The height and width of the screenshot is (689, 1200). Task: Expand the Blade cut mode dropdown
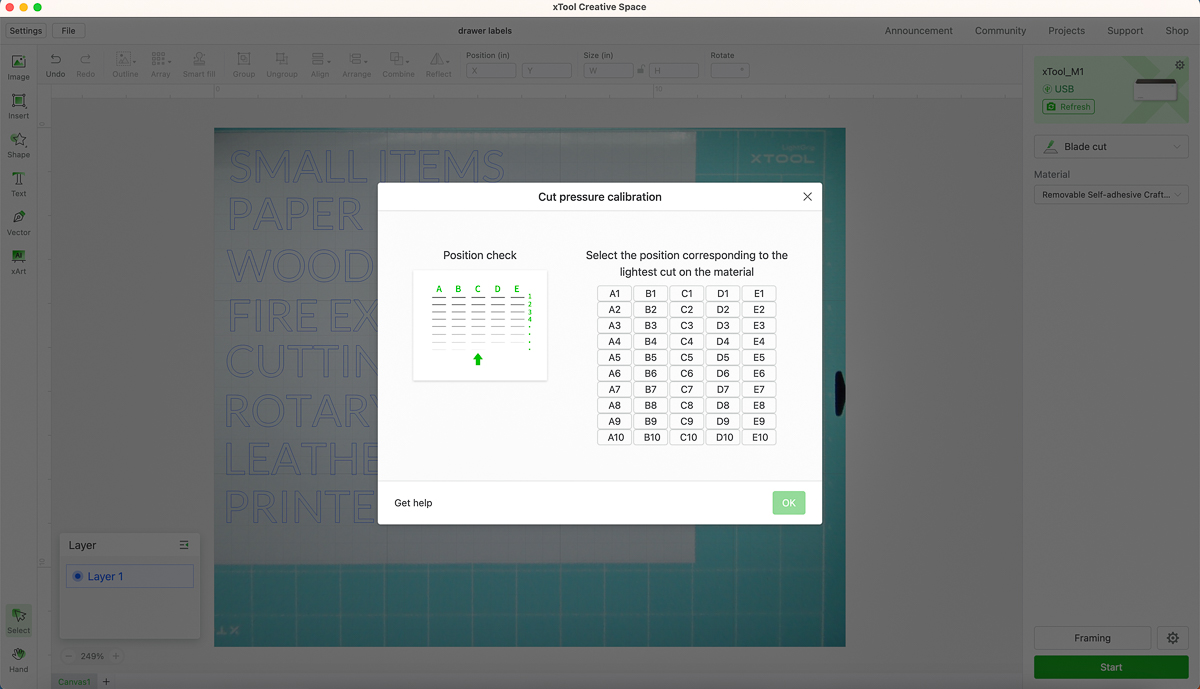pos(1111,147)
